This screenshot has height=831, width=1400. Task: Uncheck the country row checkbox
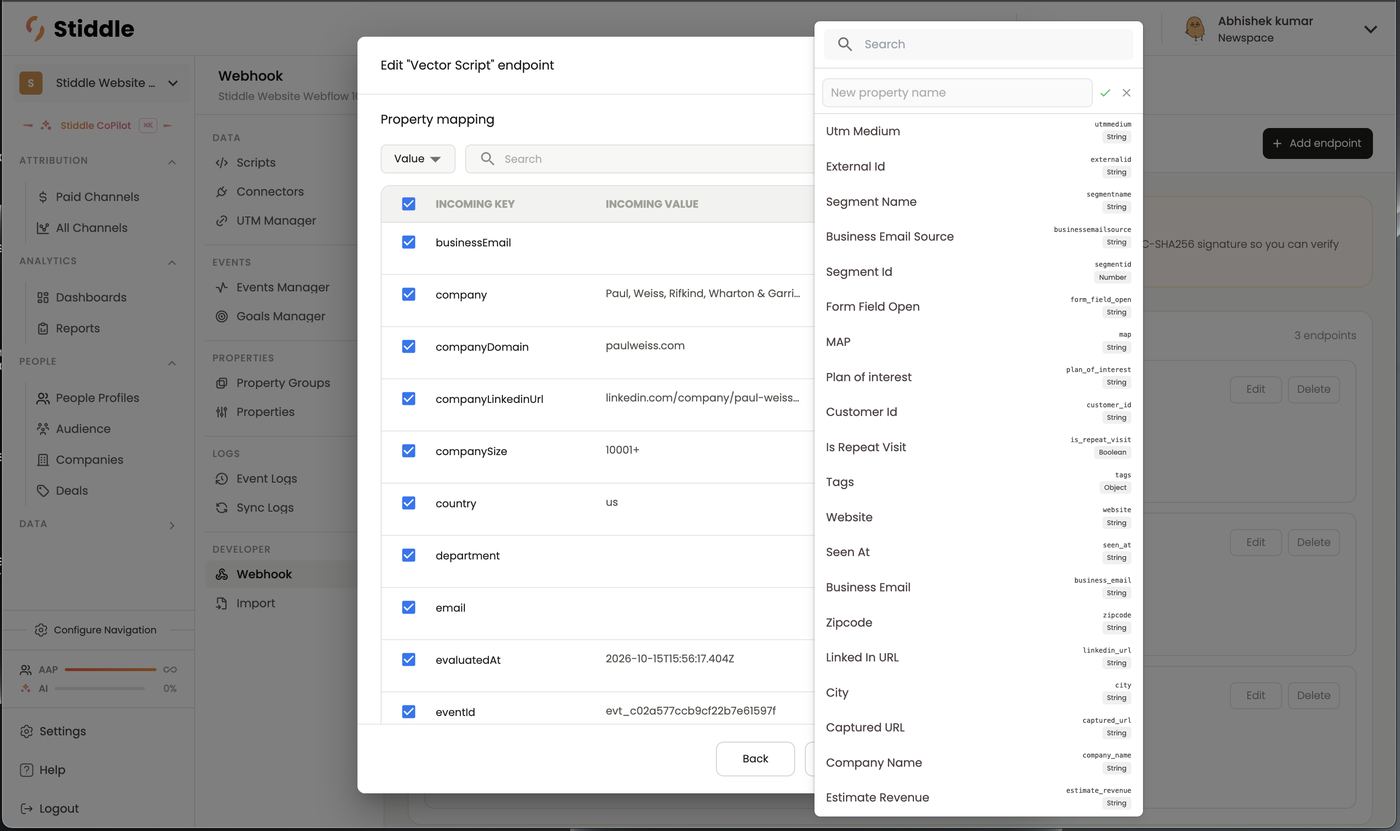tap(408, 503)
